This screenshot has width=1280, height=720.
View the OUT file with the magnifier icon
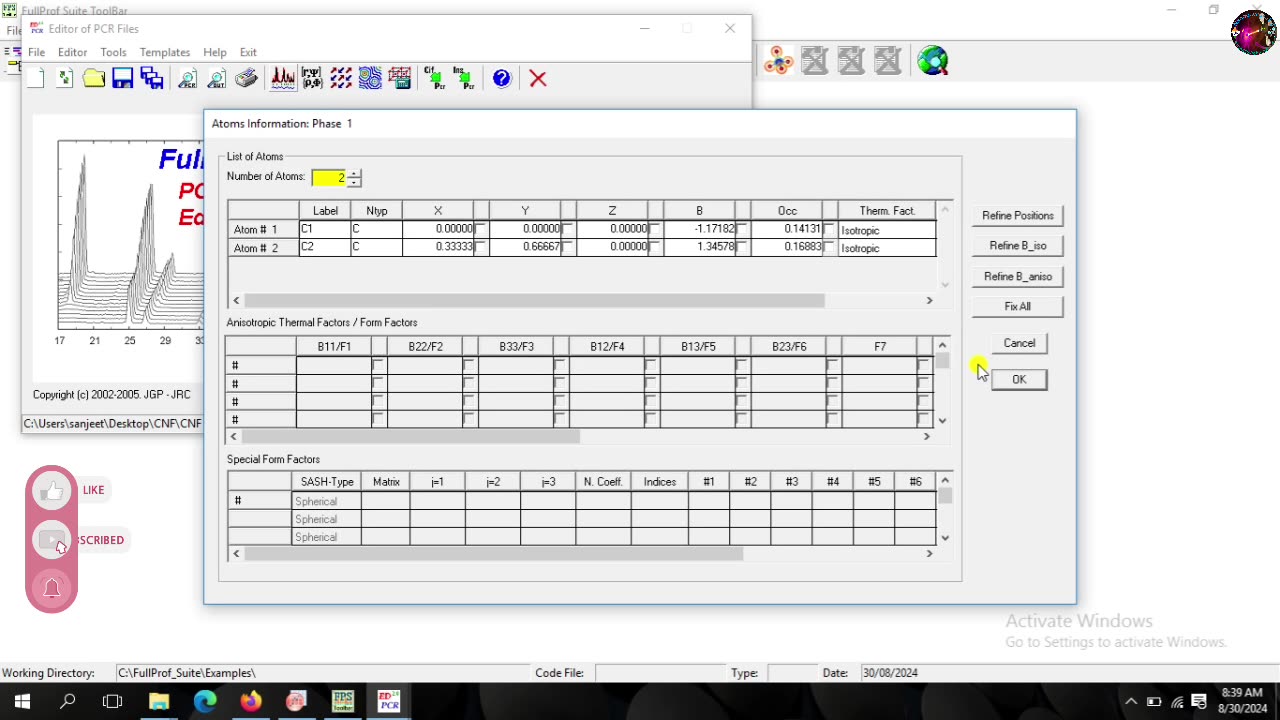pyautogui.click(x=216, y=78)
